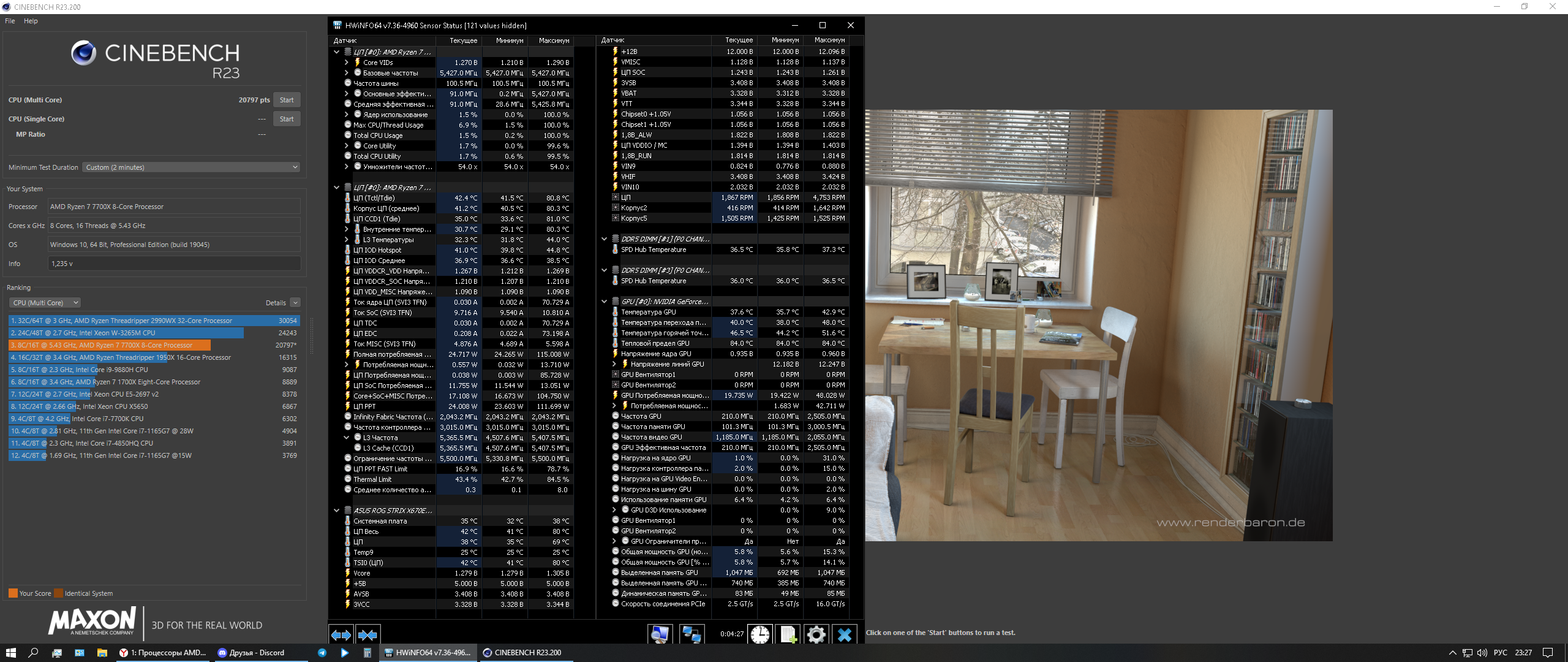Image resolution: width=1568 pixels, height=662 pixels.
Task: Open the Cinebench Help menu
Action: coord(31,21)
